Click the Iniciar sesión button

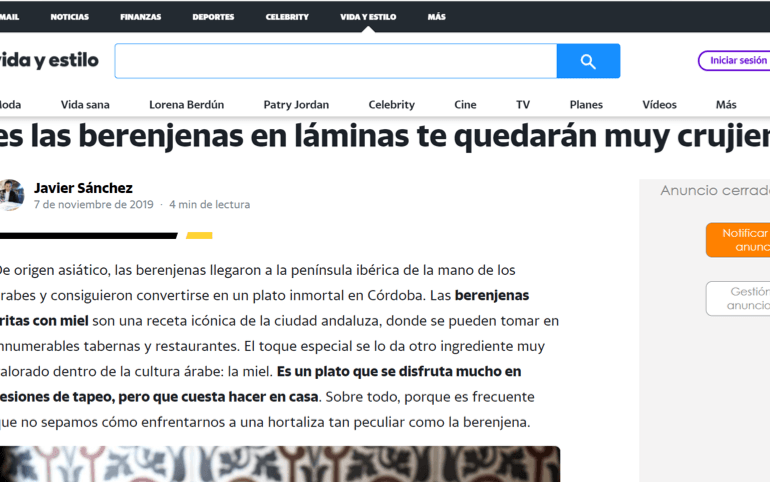point(734,60)
